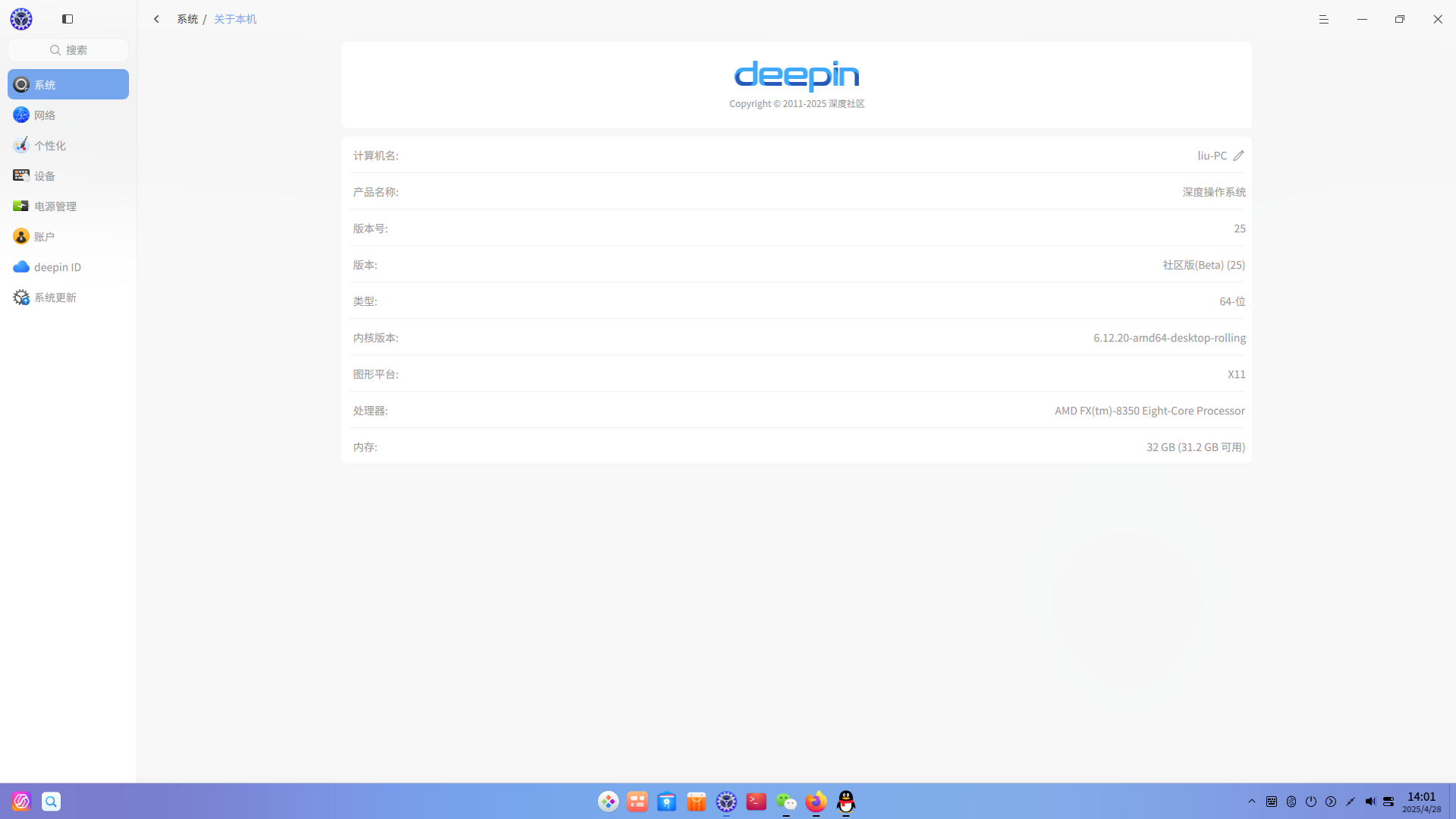
Task: Open the power tray icon
Action: coord(1311,802)
